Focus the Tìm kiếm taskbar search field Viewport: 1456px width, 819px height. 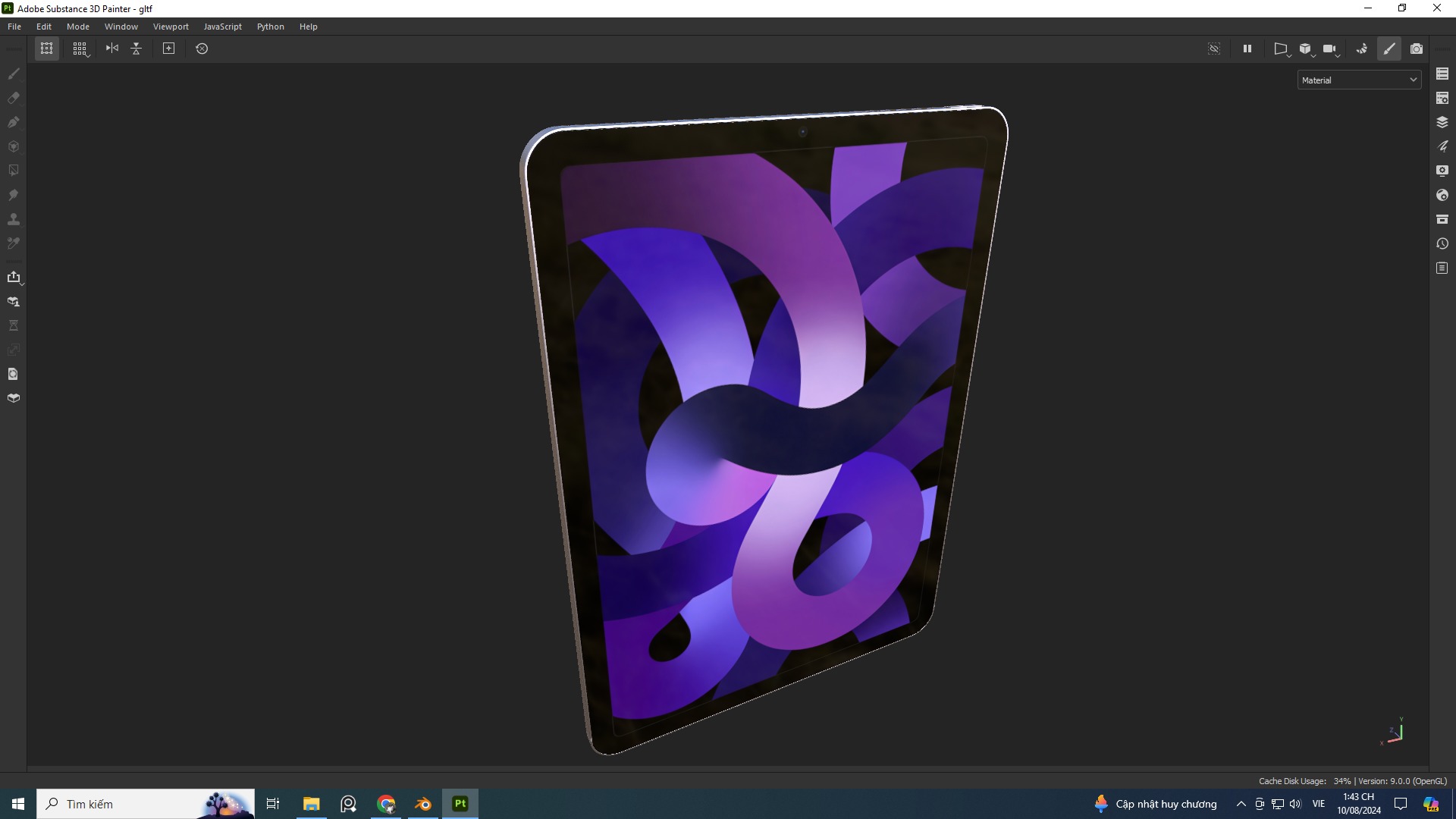(146, 804)
